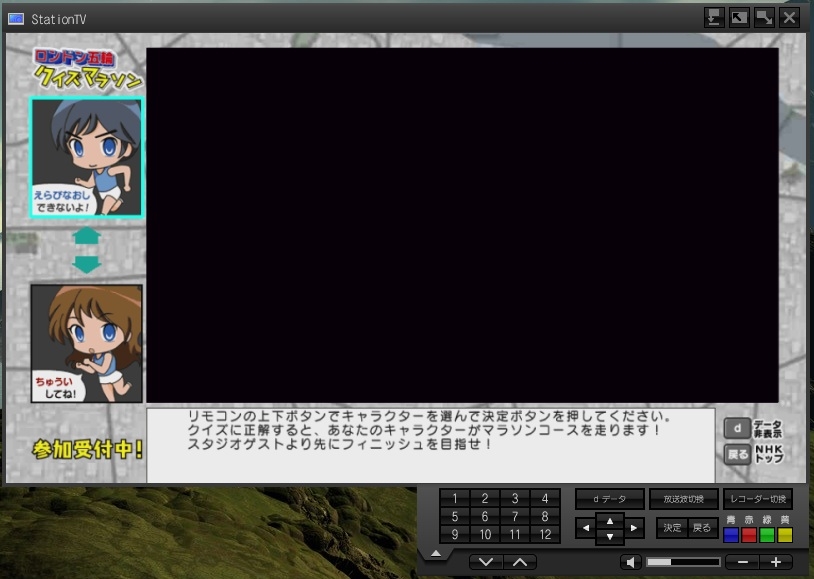Click the レコーダー切換 recorder switch button
The height and width of the screenshot is (579, 814).
(x=757, y=498)
